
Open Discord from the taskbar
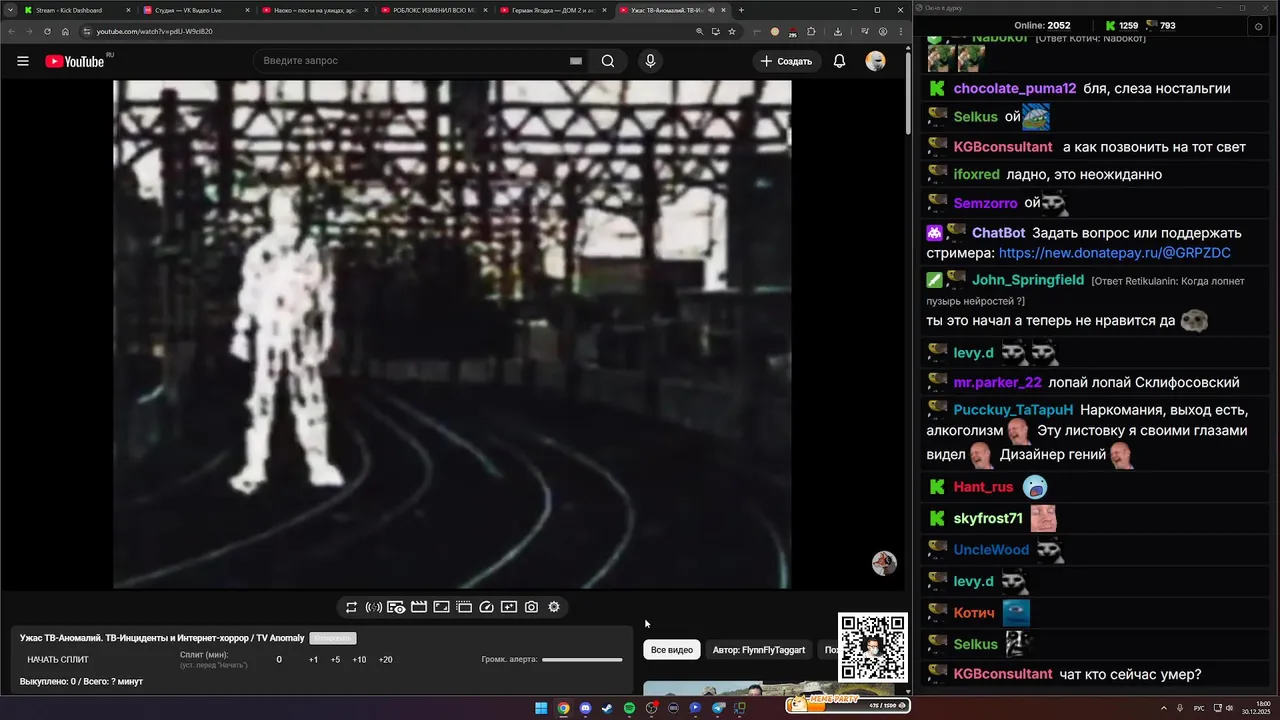(585, 708)
